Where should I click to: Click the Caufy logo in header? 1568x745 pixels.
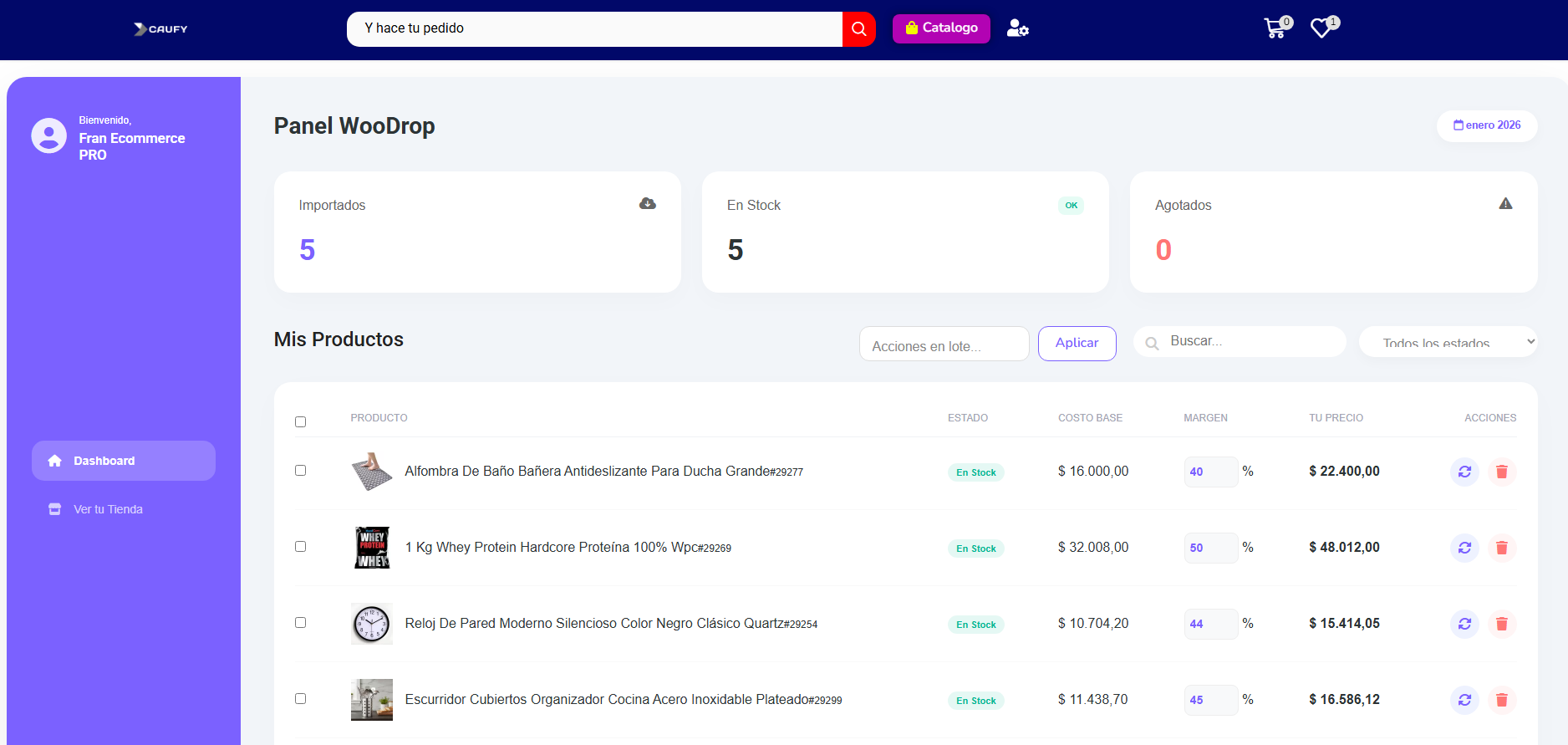(x=160, y=29)
